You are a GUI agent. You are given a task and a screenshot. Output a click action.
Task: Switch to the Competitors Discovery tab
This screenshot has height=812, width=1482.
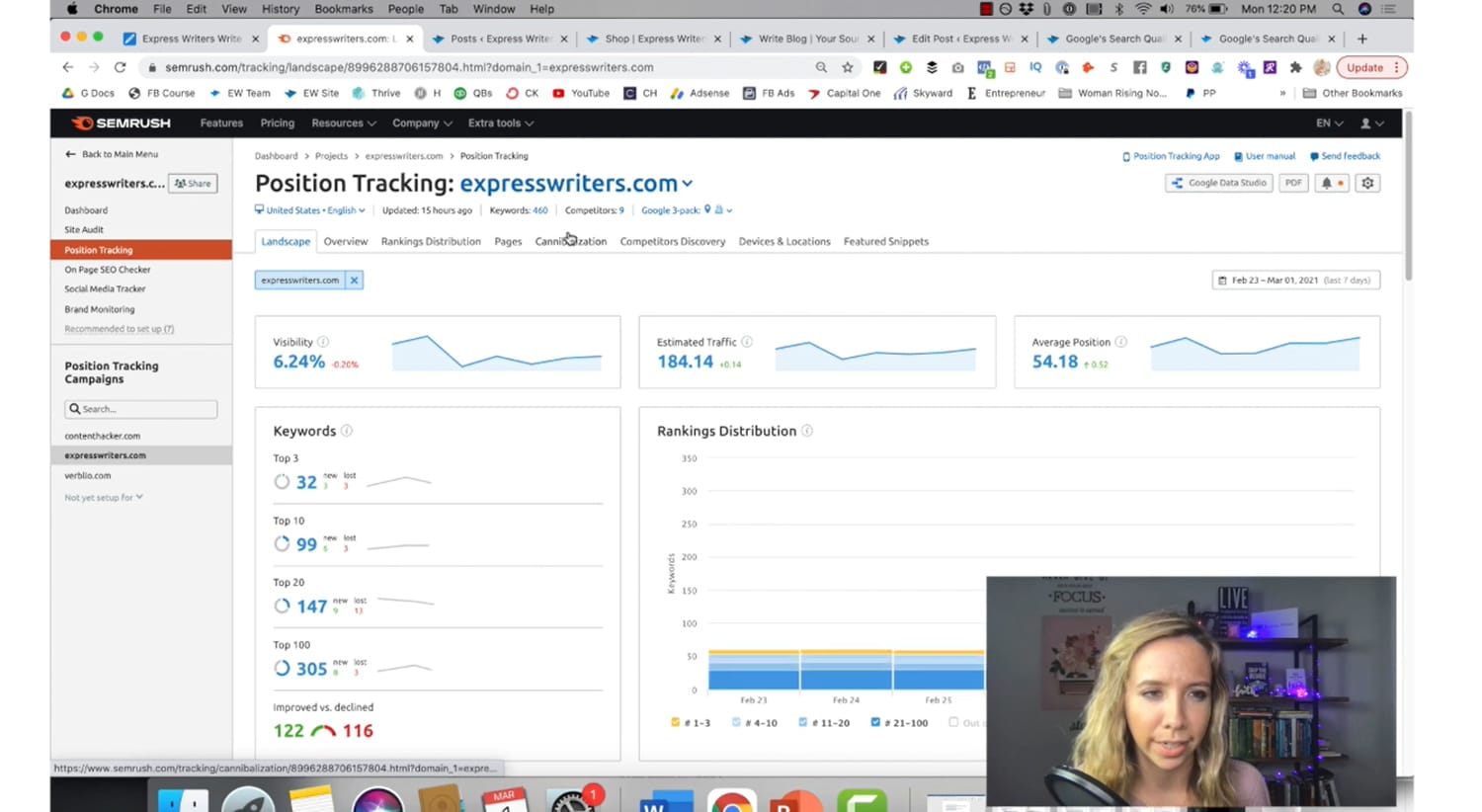tap(673, 241)
